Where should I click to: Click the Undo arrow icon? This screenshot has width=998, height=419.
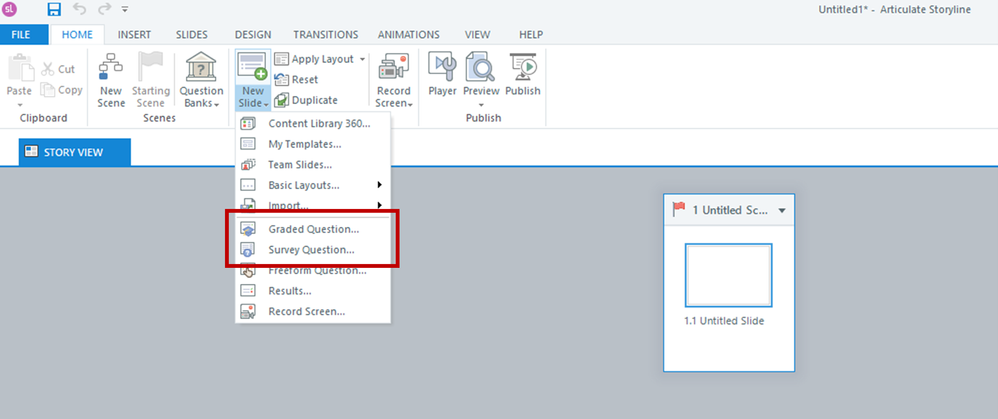(80, 9)
